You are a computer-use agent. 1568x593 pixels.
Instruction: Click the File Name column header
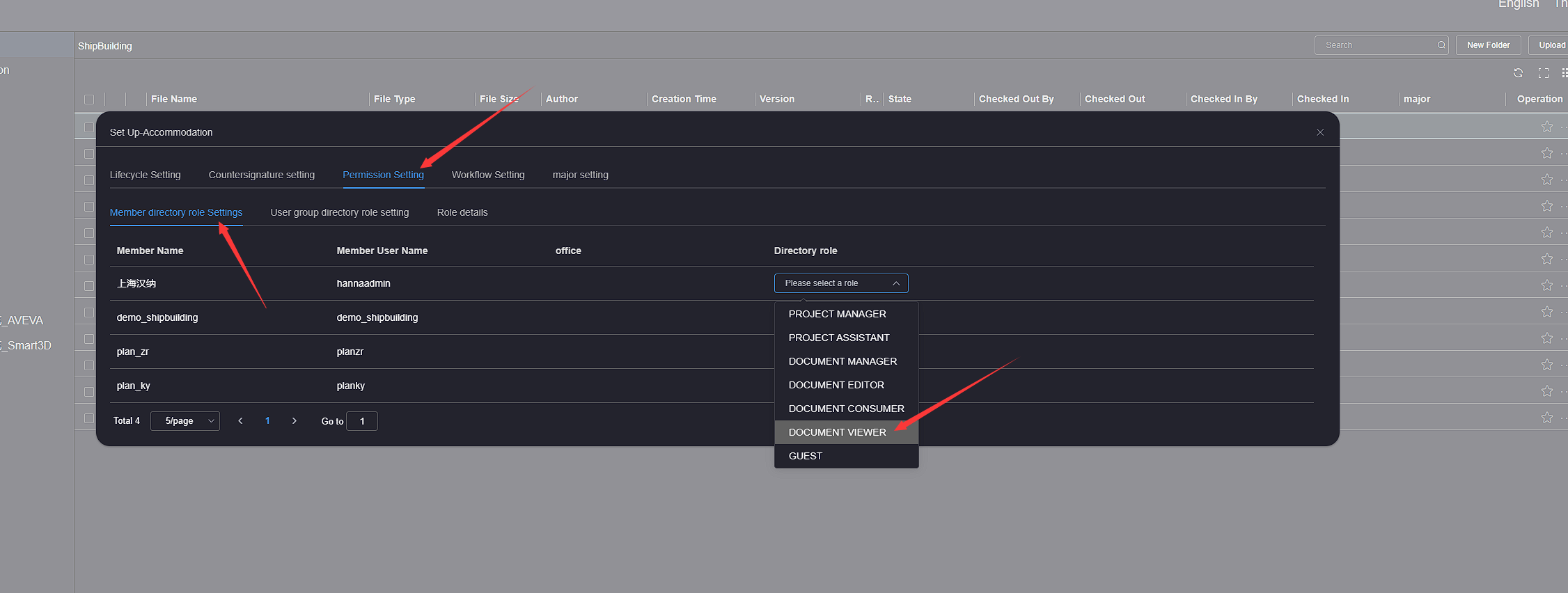tap(174, 99)
